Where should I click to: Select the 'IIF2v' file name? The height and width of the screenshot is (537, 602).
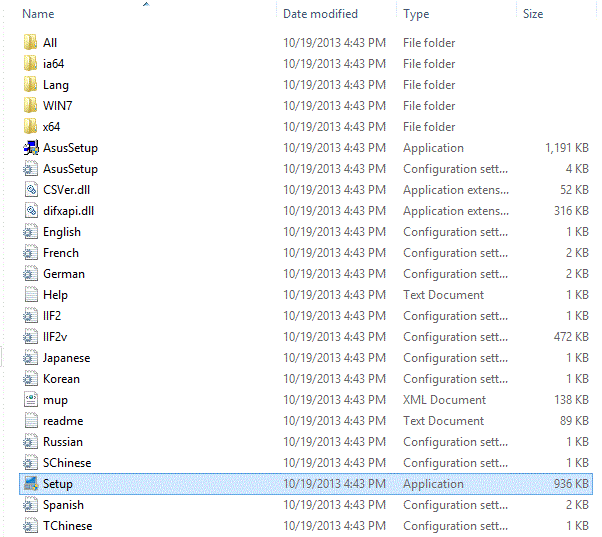55,337
